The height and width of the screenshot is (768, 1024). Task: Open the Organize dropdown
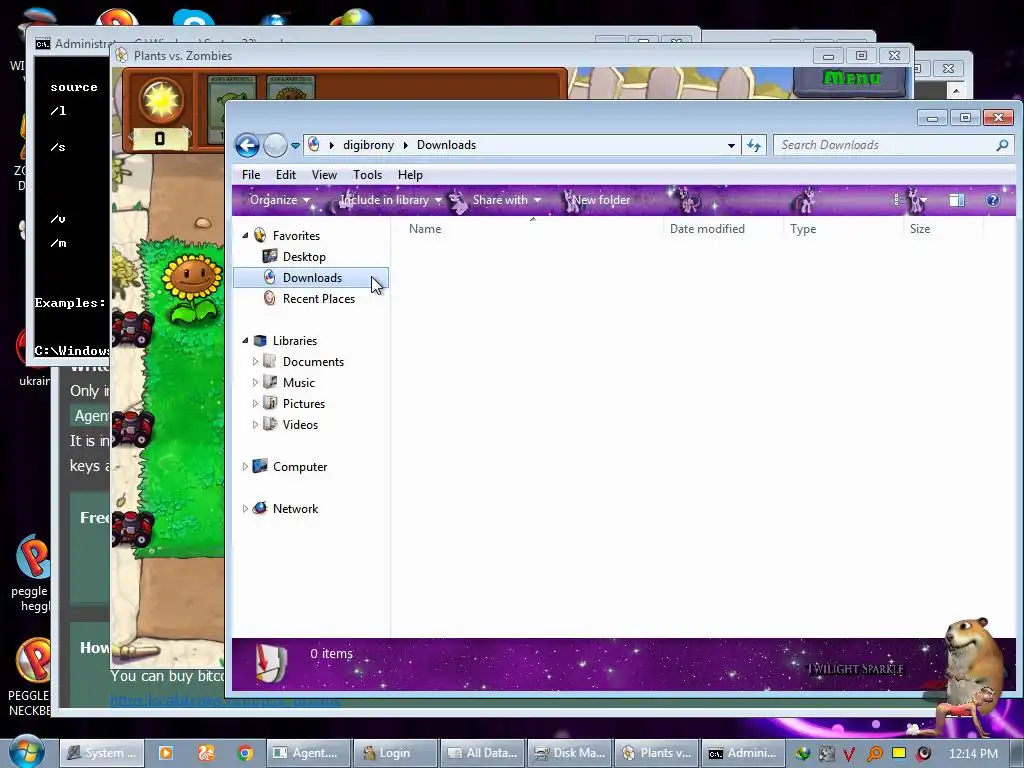pyautogui.click(x=280, y=200)
